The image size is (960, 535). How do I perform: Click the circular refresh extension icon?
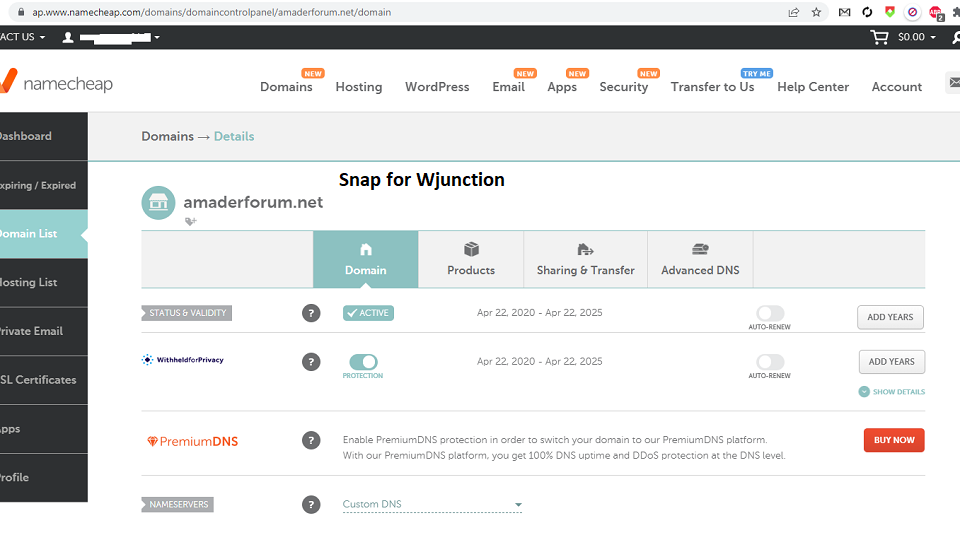point(867,12)
